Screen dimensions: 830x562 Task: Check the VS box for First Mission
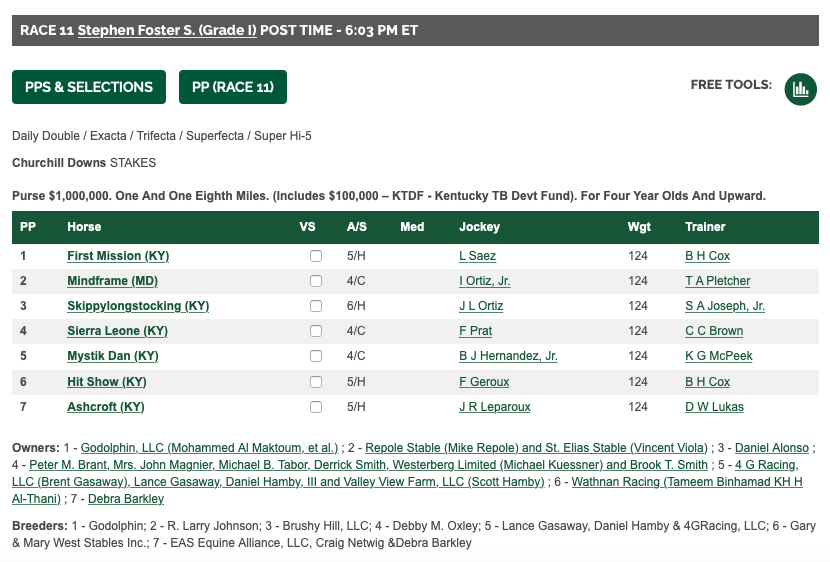[316, 256]
